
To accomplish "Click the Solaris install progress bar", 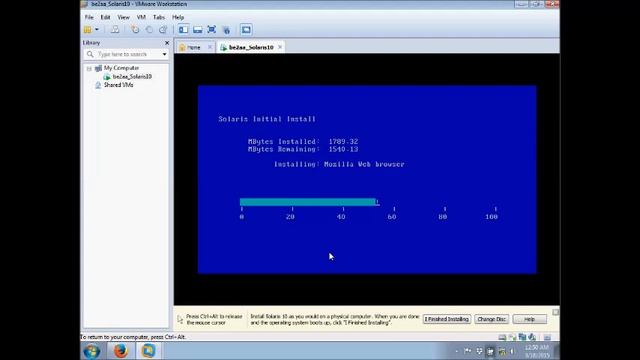I will [x=308, y=202].
